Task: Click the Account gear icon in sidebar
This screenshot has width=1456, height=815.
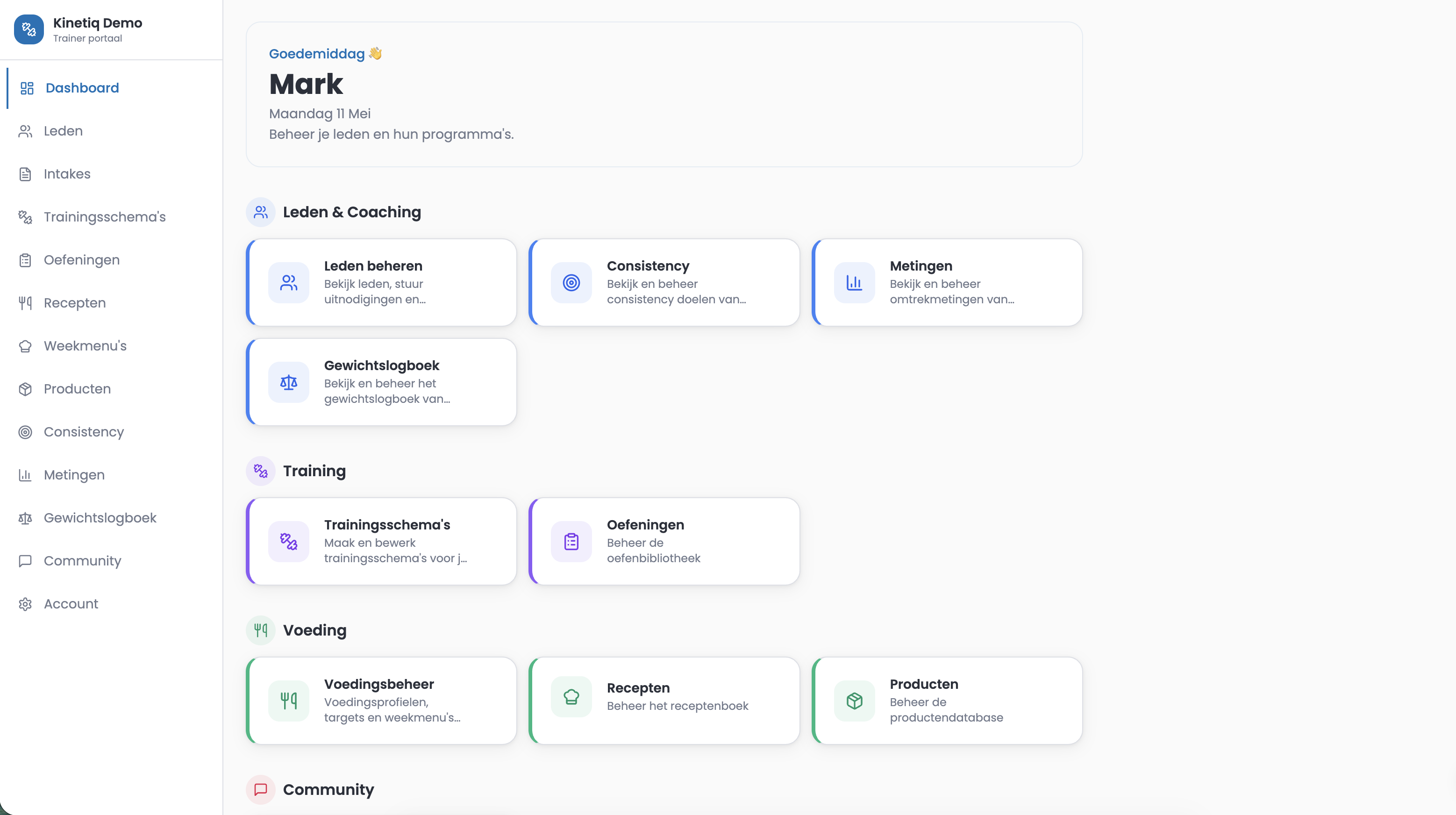Action: click(25, 604)
